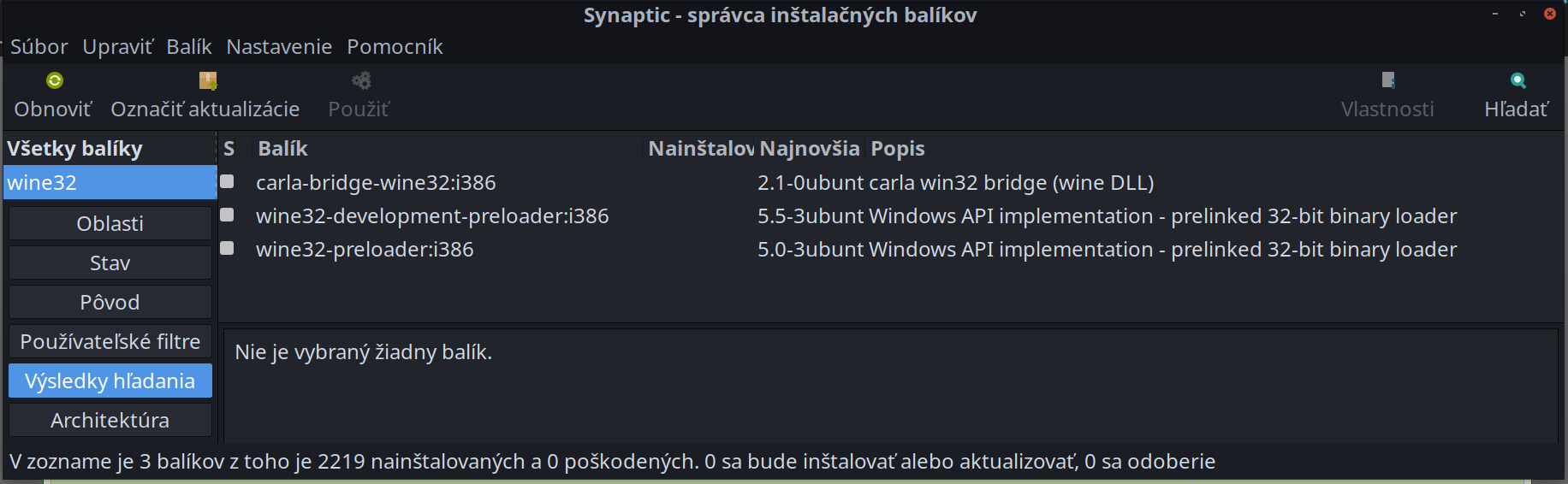Image resolution: width=1568 pixels, height=484 pixels.
Task: Sort packages by Balík column header
Action: [282, 149]
